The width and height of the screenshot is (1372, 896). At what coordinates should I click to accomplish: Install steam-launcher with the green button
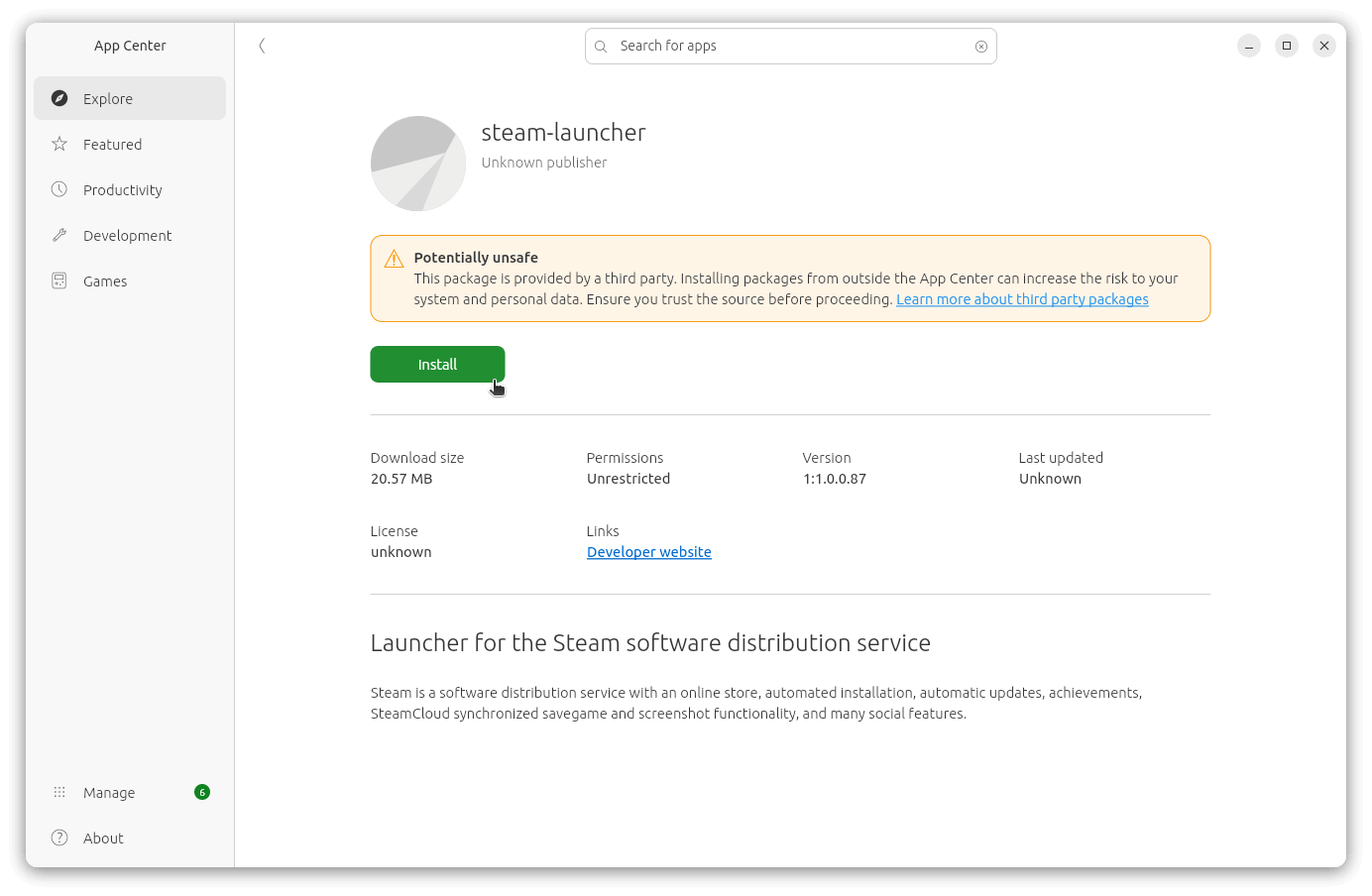tap(437, 364)
